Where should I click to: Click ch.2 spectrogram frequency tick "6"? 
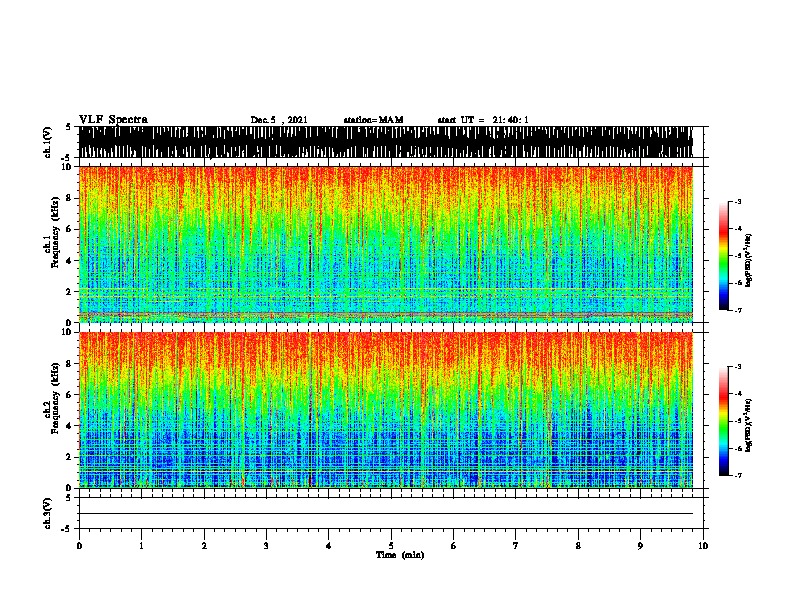coord(70,395)
